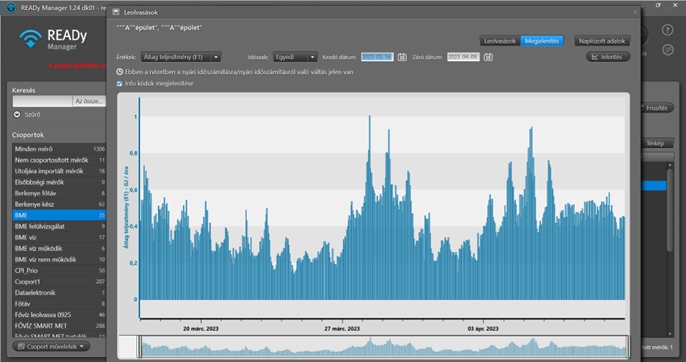Viewport: 686px width, 362px height.
Task: Select the highlighted BME group
Action: pyautogui.click(x=59, y=215)
